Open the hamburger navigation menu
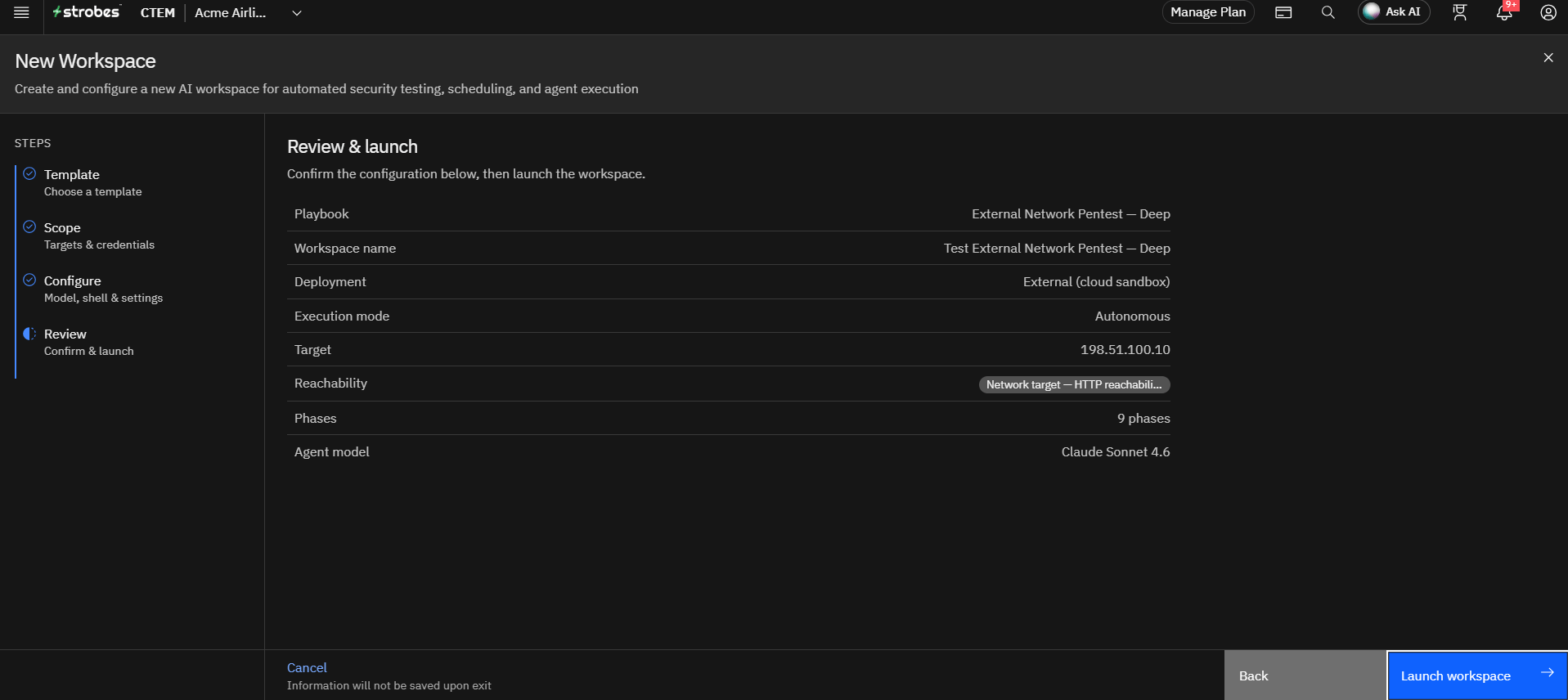 pos(21,12)
